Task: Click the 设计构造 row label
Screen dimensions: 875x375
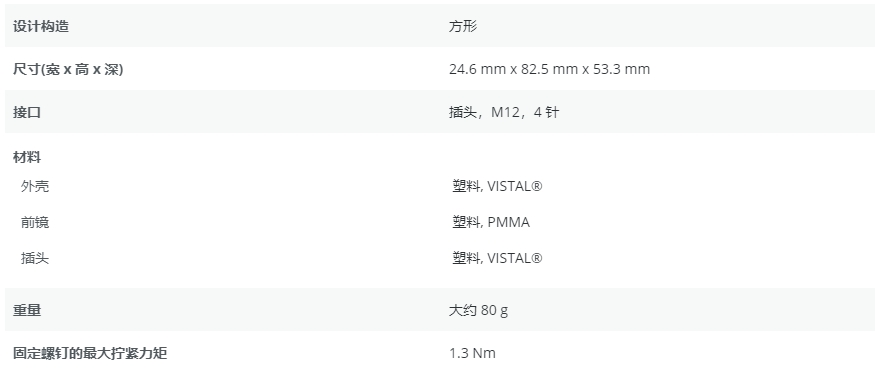Action: (x=41, y=26)
